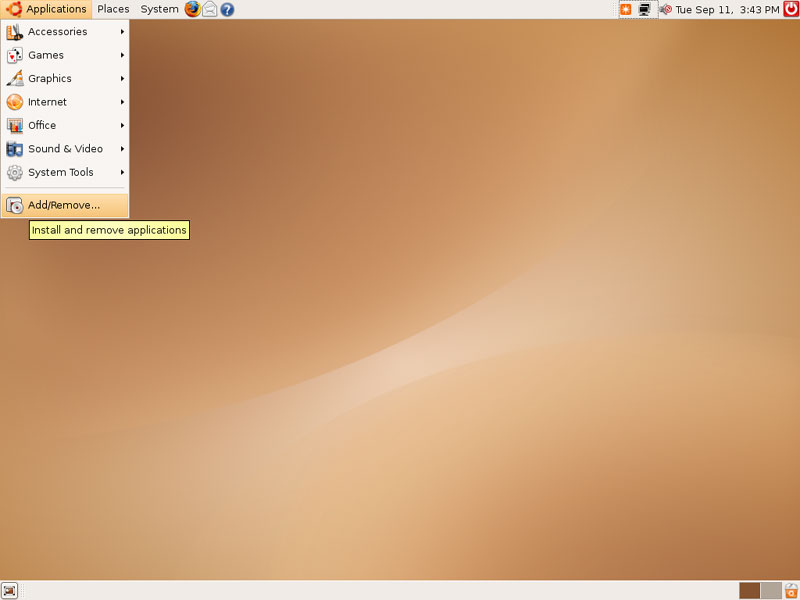Open the System Tools submenu

click(x=65, y=172)
